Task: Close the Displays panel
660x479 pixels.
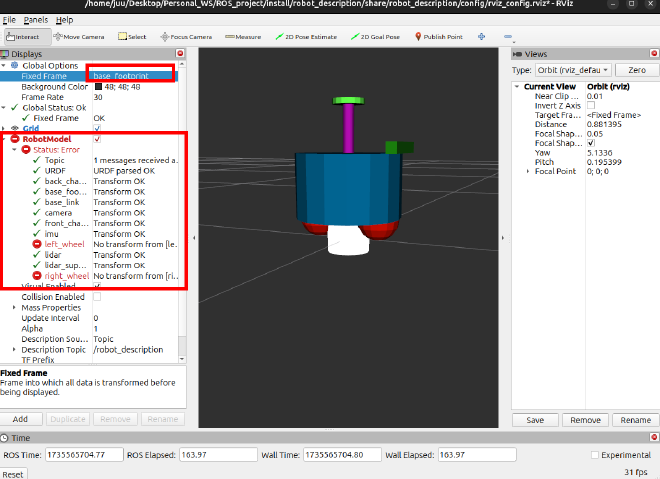Action: point(180,53)
